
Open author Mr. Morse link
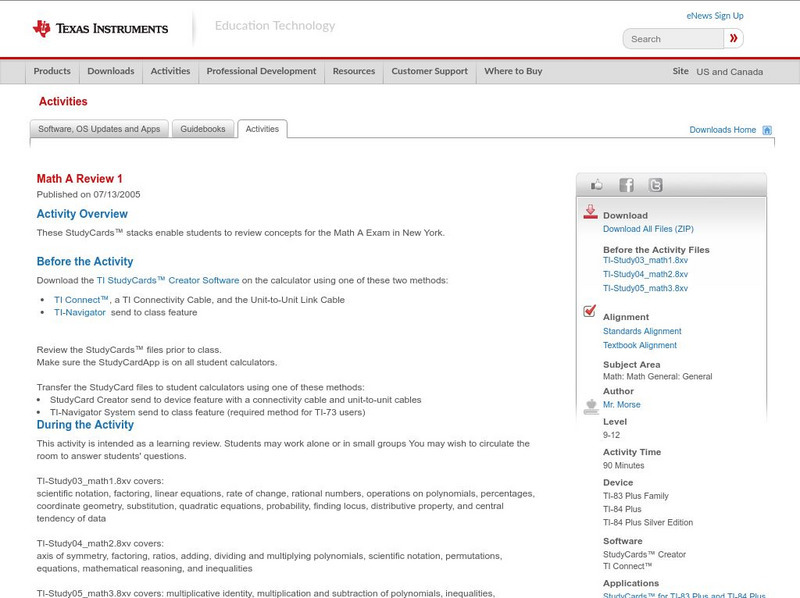pyautogui.click(x=621, y=405)
